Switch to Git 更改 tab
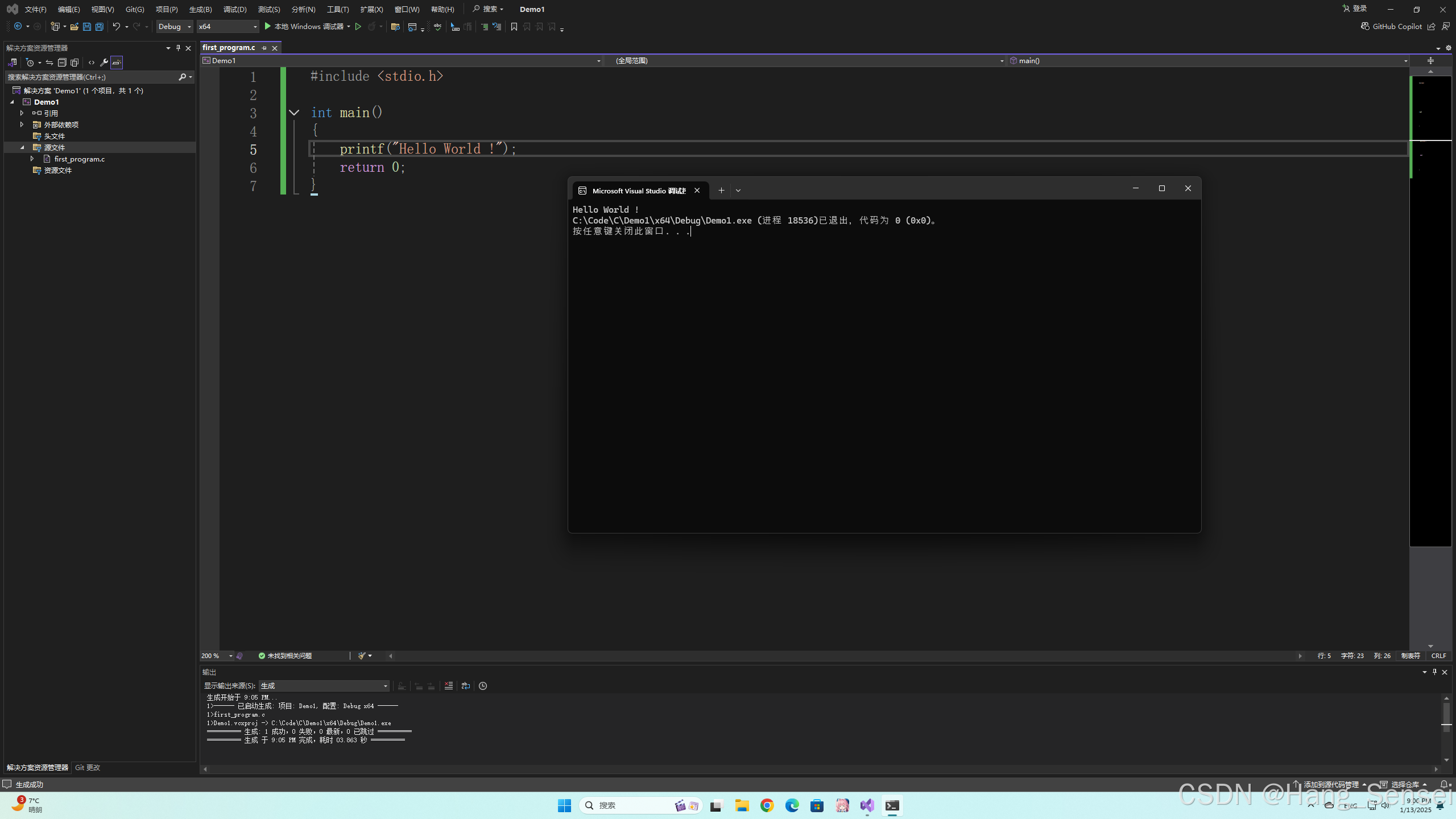1456x819 pixels. click(88, 768)
